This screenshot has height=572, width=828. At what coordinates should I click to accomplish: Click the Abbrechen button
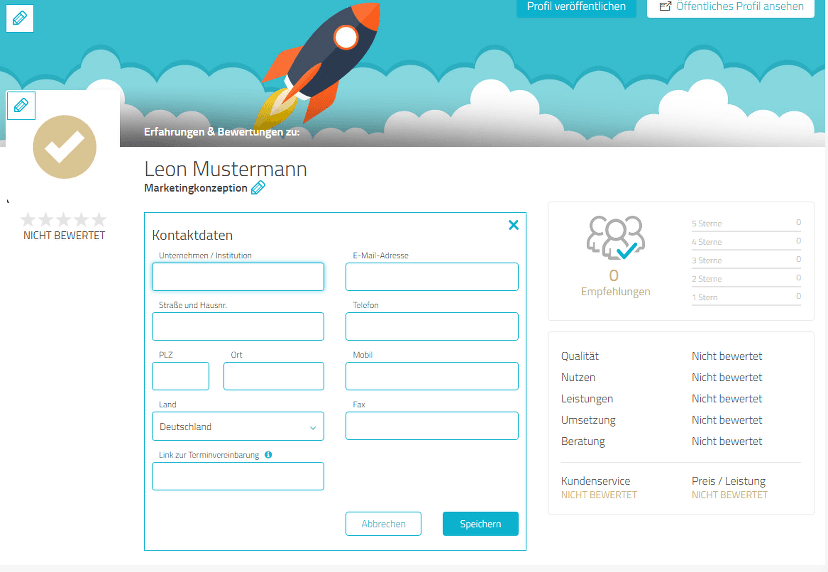[x=384, y=524]
